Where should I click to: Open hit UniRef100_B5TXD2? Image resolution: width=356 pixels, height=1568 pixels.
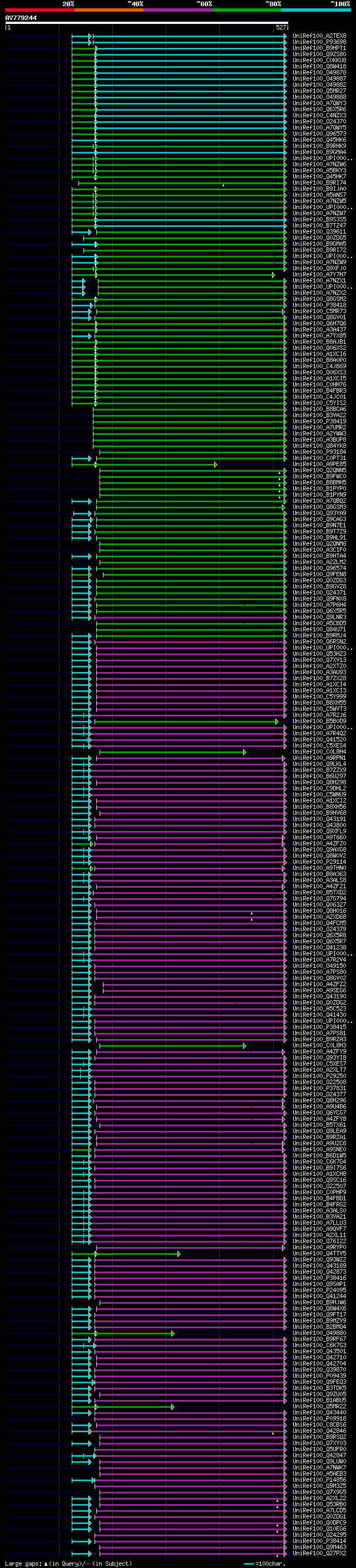point(319,892)
